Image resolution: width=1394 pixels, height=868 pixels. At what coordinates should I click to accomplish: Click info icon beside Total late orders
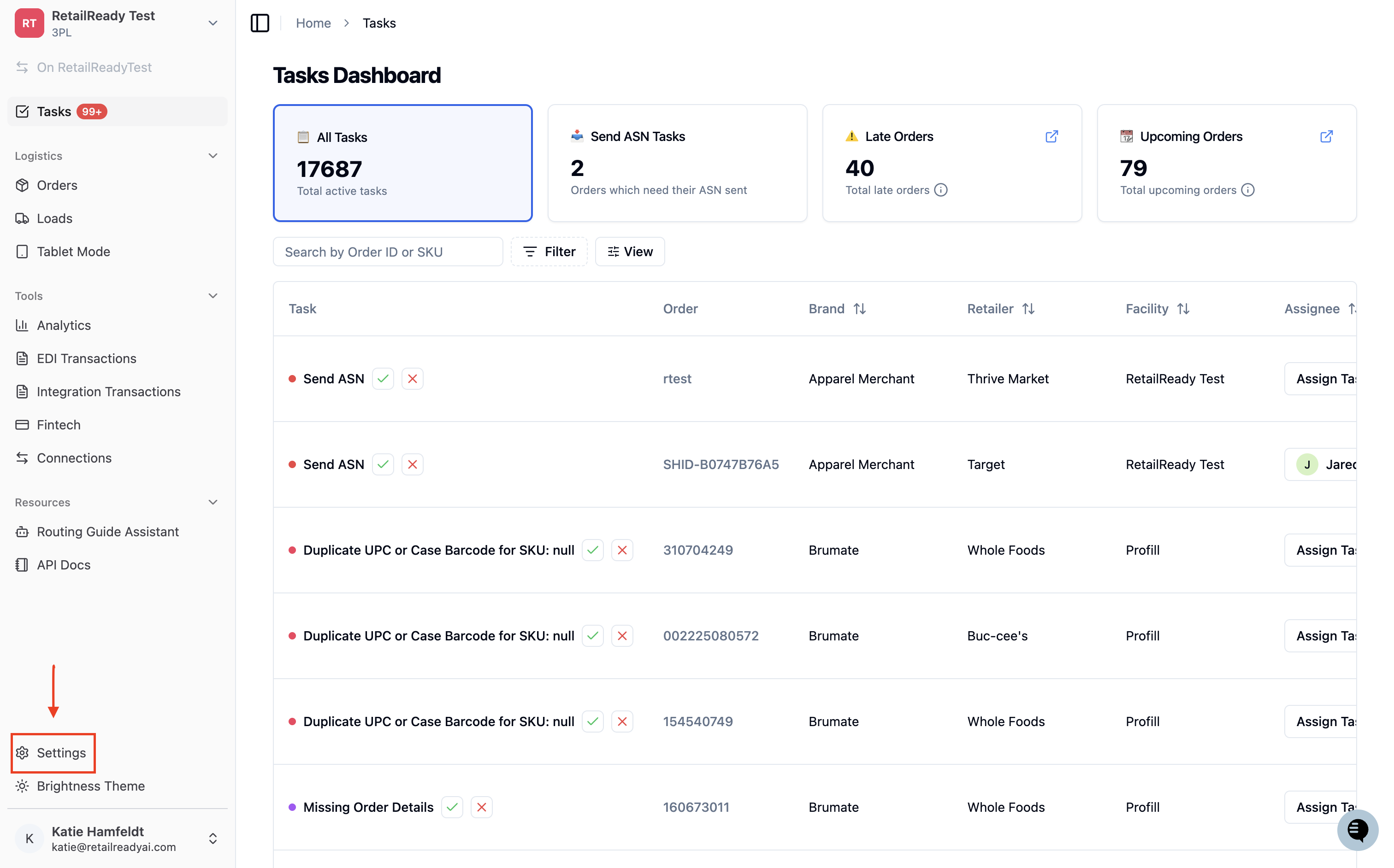tap(941, 190)
